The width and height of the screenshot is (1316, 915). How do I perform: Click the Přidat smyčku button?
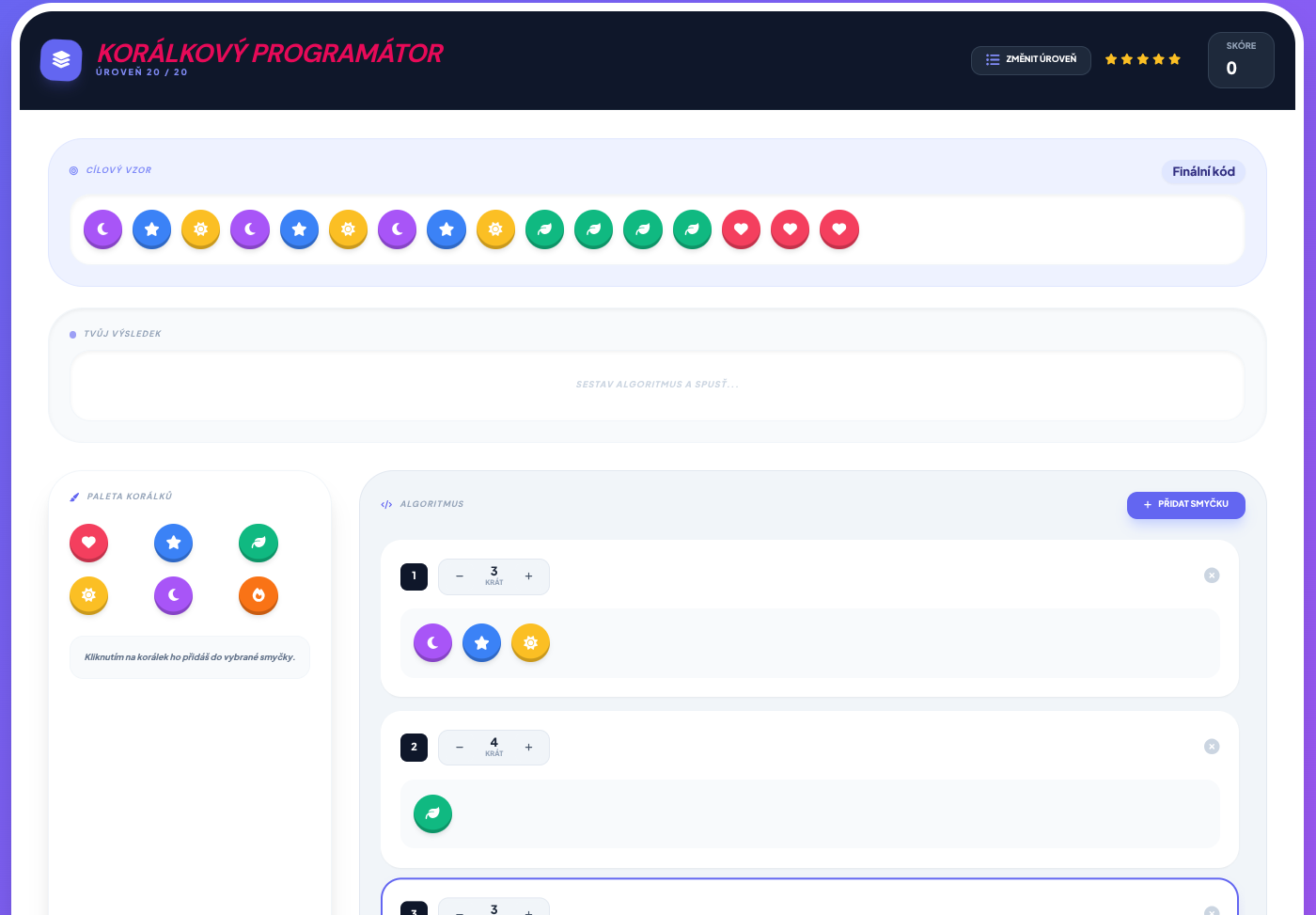coord(1186,504)
